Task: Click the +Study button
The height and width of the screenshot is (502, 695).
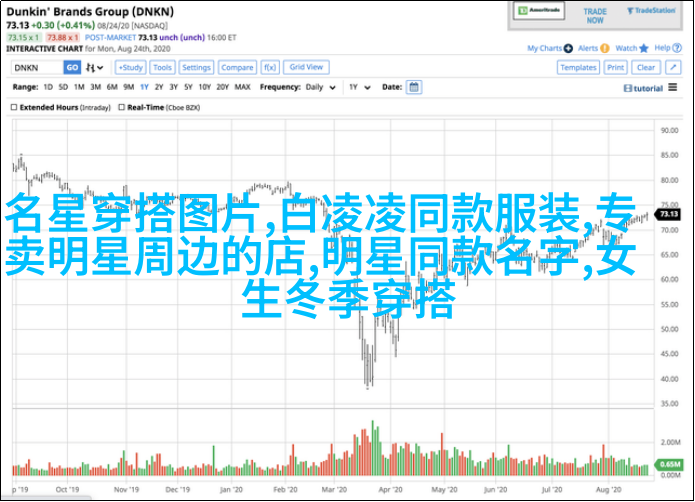Action: (x=130, y=67)
